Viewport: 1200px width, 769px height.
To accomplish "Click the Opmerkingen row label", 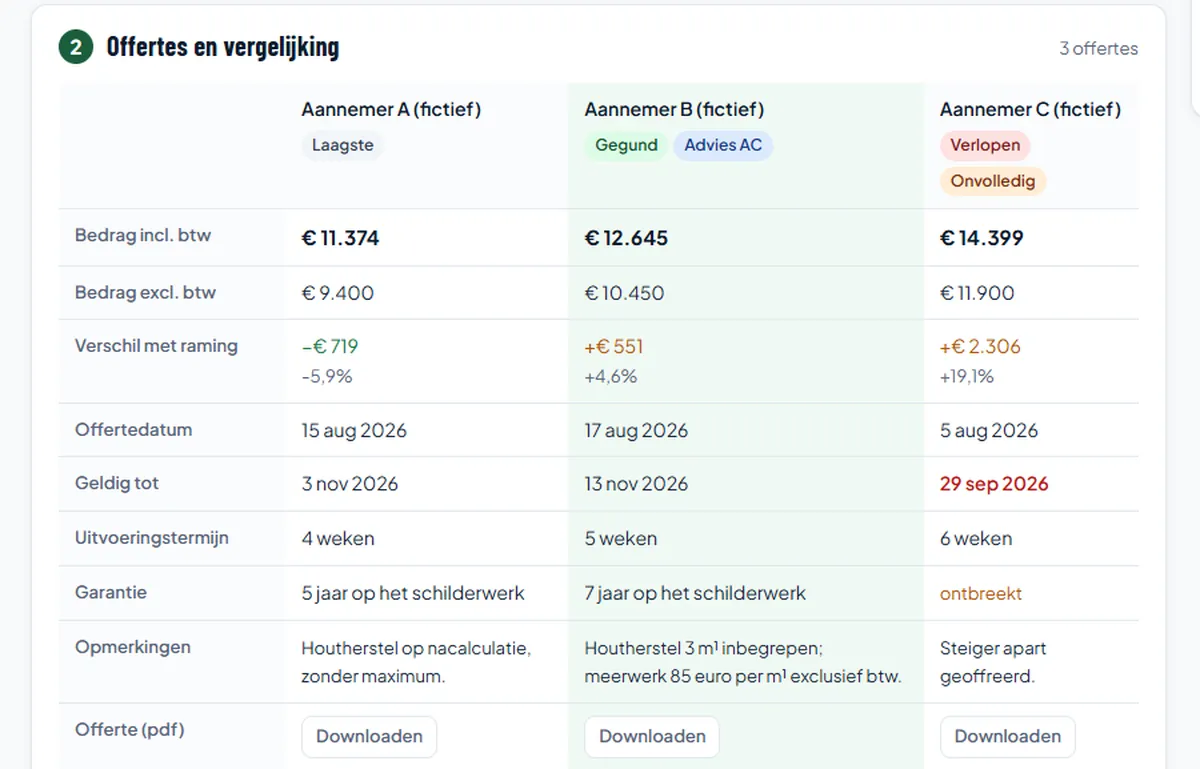I will [x=133, y=647].
